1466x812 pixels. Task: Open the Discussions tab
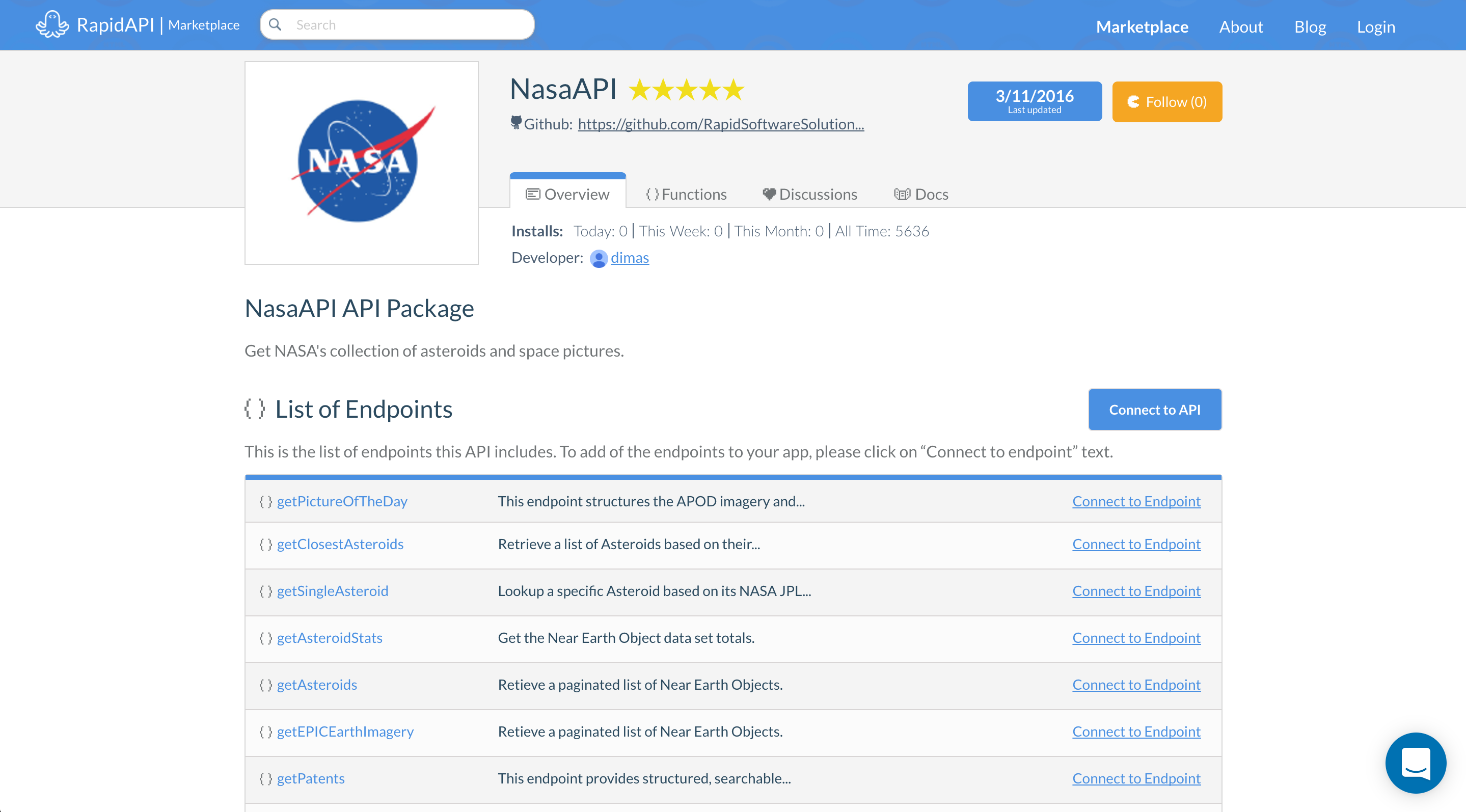pyautogui.click(x=810, y=194)
